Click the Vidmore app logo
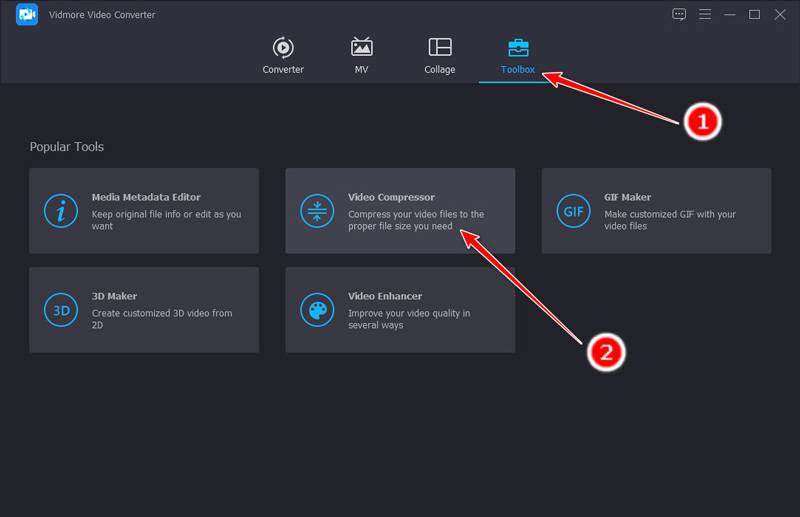Viewport: 800px width, 517px height. pos(27,14)
